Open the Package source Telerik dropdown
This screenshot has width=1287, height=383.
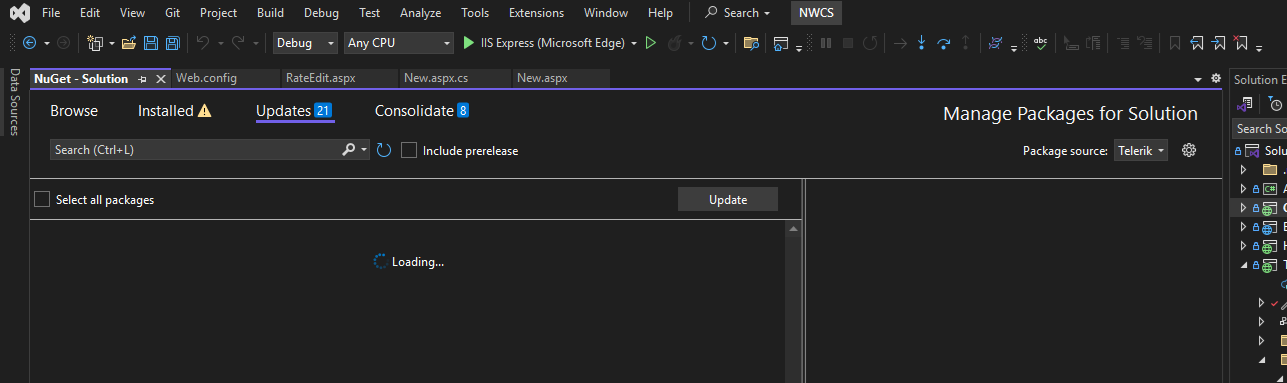(1141, 150)
